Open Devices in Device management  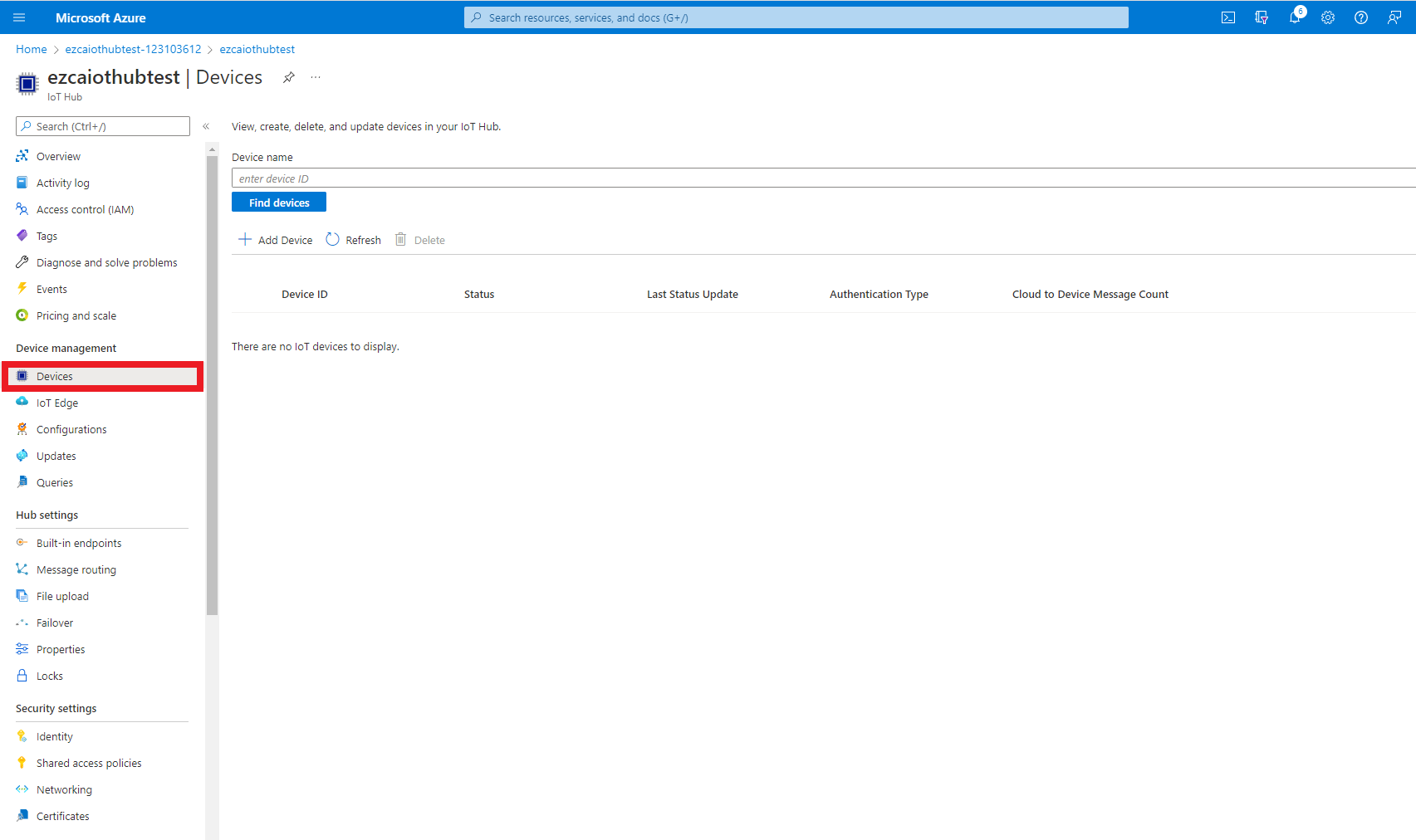coord(103,376)
